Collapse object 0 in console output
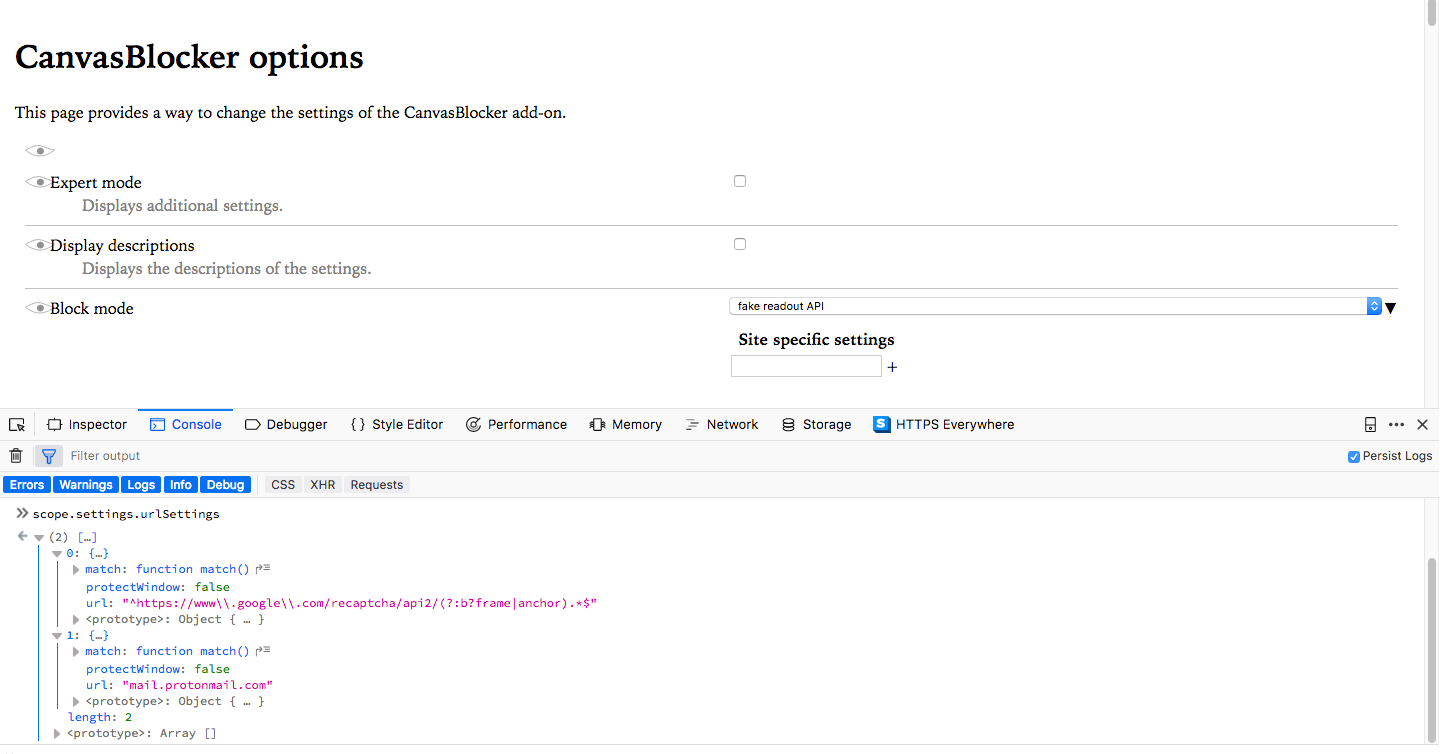Image resolution: width=1440 pixels, height=754 pixels. pos(57,553)
